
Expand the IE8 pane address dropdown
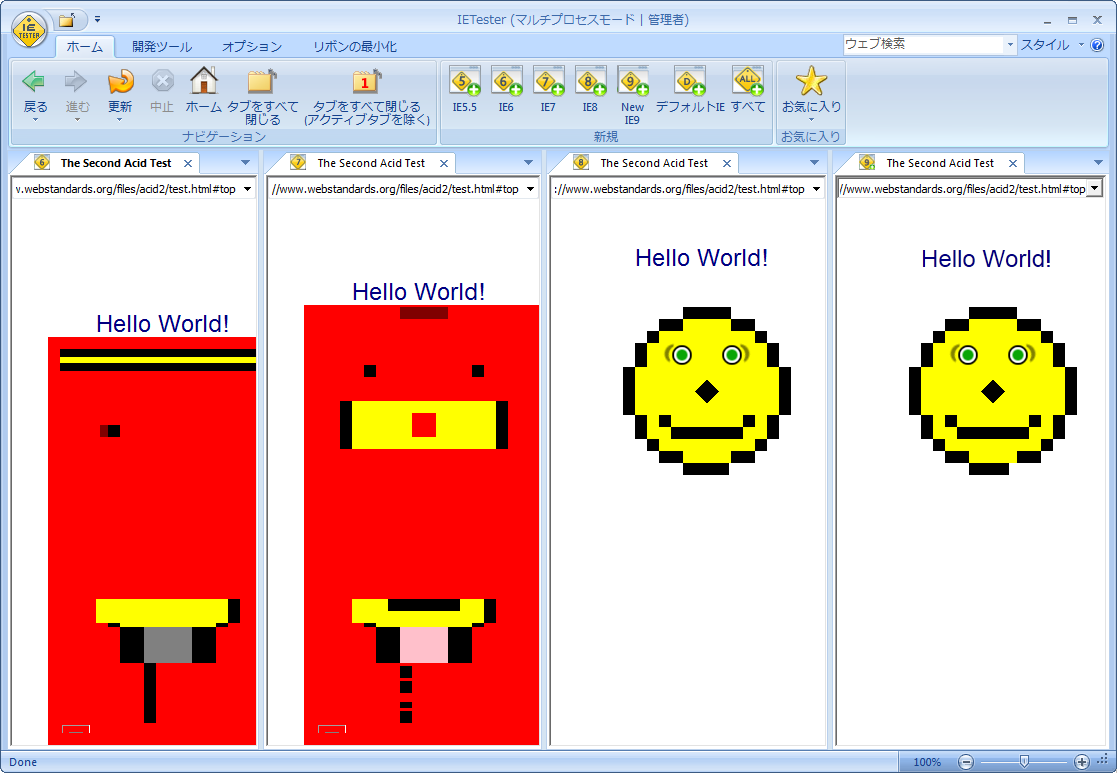click(816, 189)
